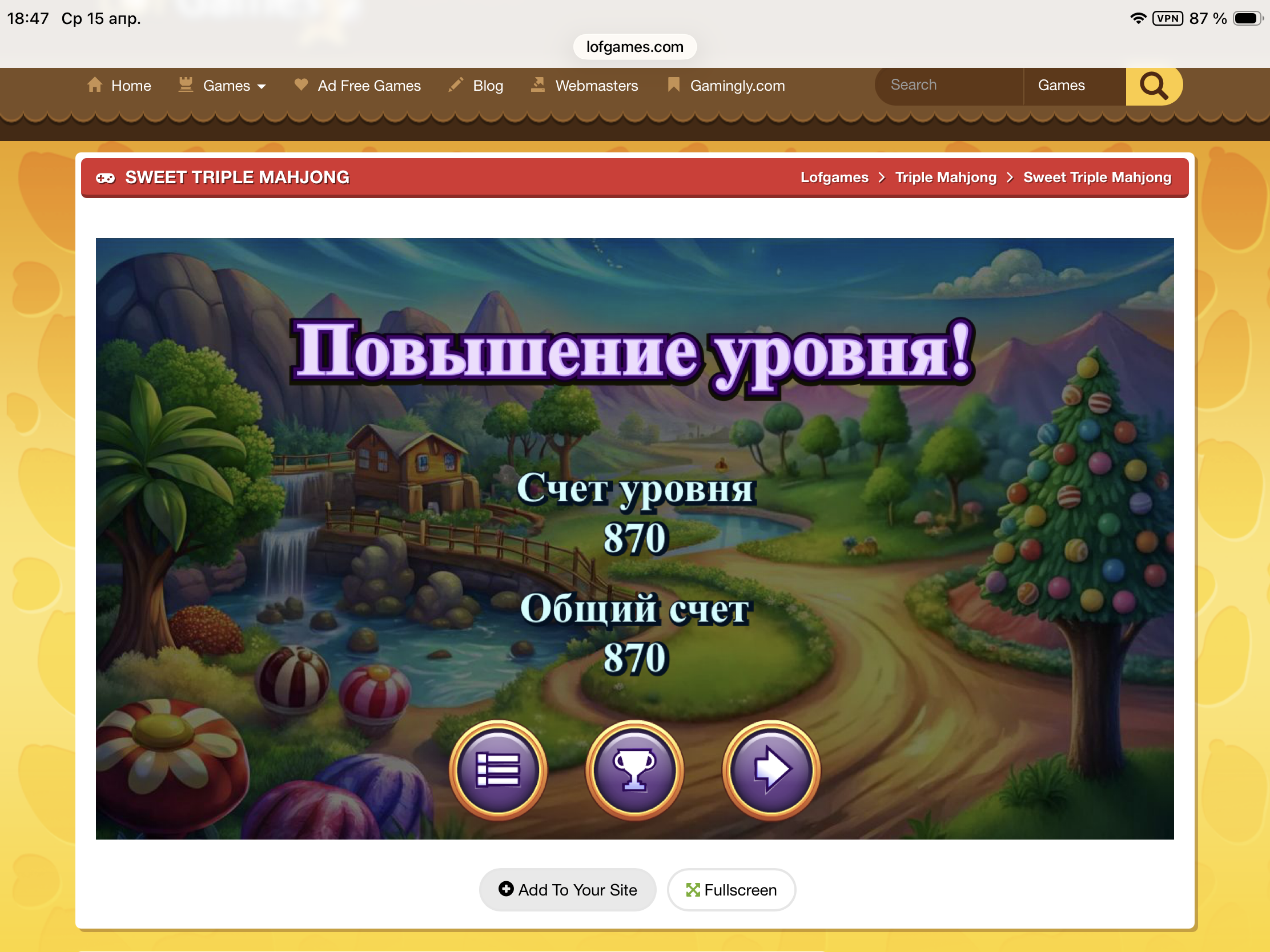Follow the Triple Mahjong breadcrumb link
This screenshot has width=1270, height=952.
click(945, 178)
